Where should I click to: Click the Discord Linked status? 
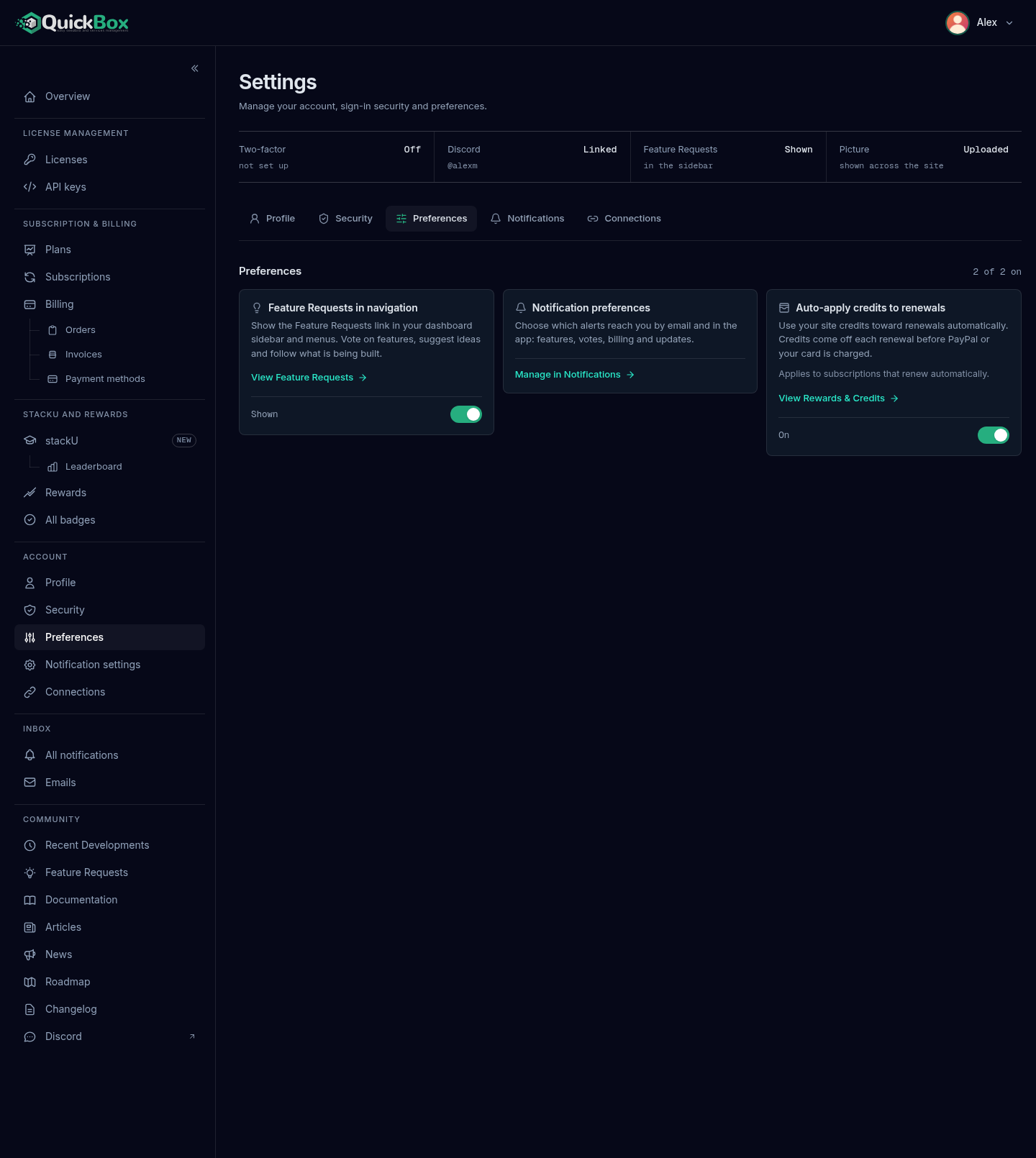600,150
